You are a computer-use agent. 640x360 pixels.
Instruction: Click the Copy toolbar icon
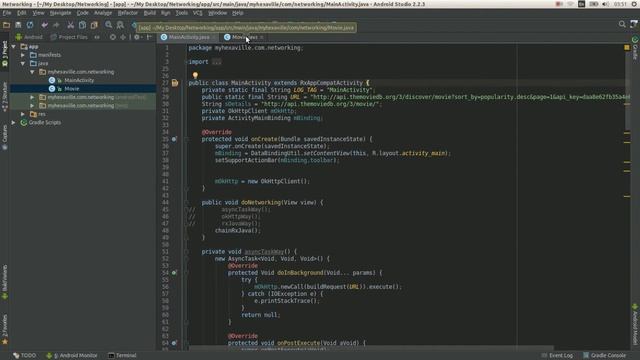82,25
